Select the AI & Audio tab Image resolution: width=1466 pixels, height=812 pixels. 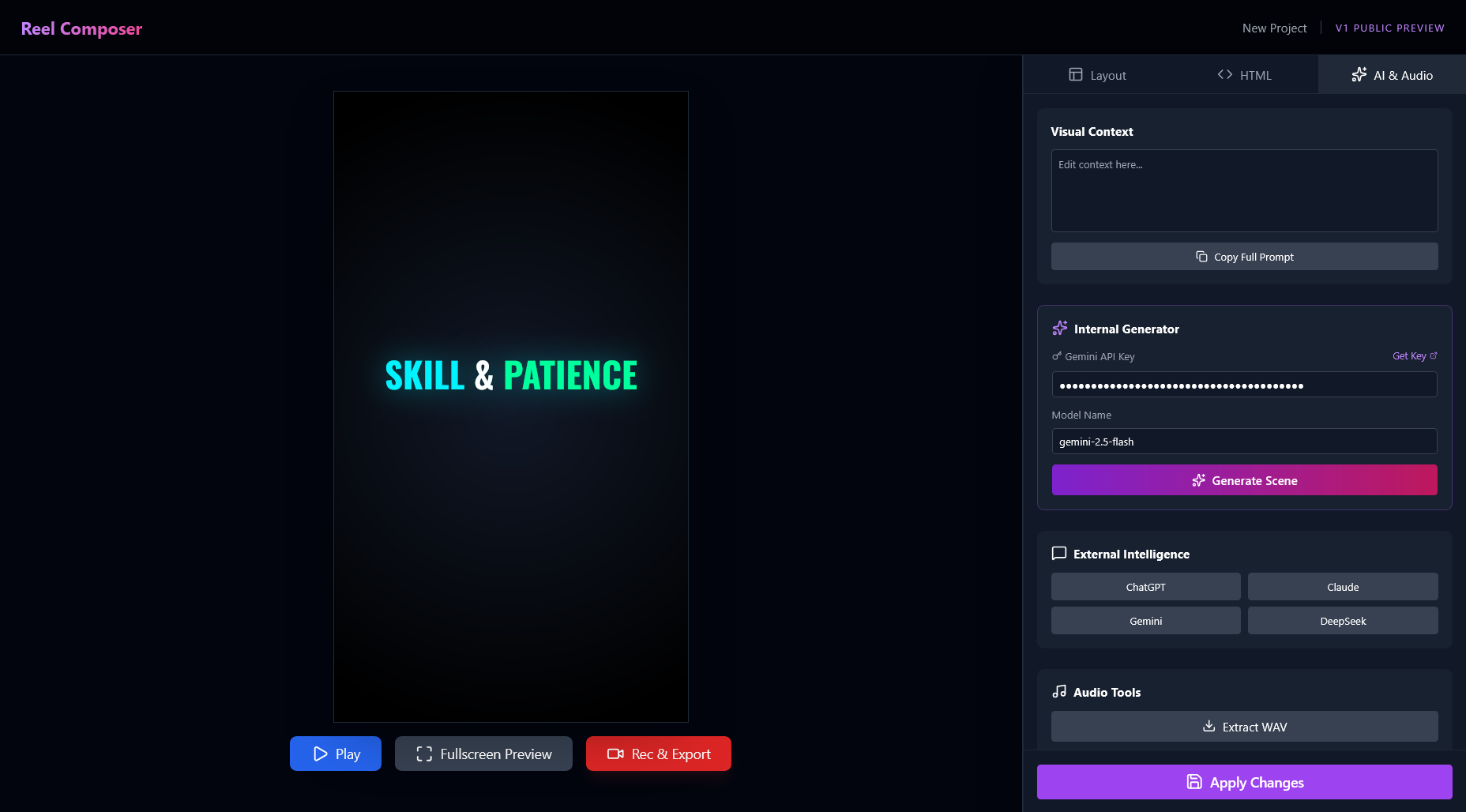click(1392, 75)
